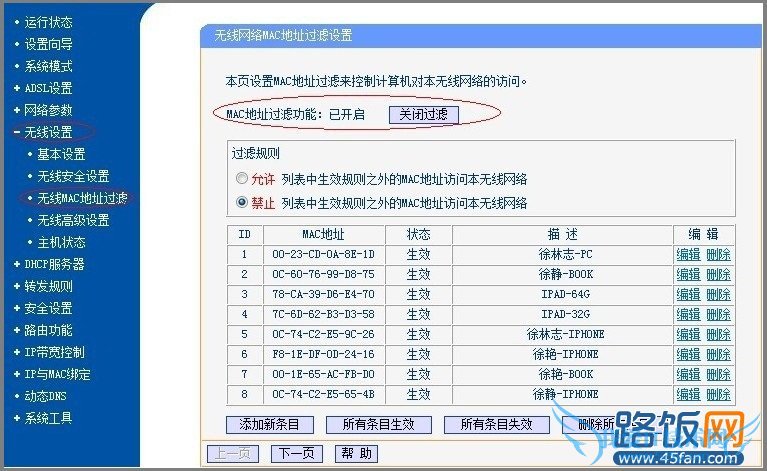
Task: Click 删除 for 徐静-BOOK entry
Action: [x=719, y=274]
